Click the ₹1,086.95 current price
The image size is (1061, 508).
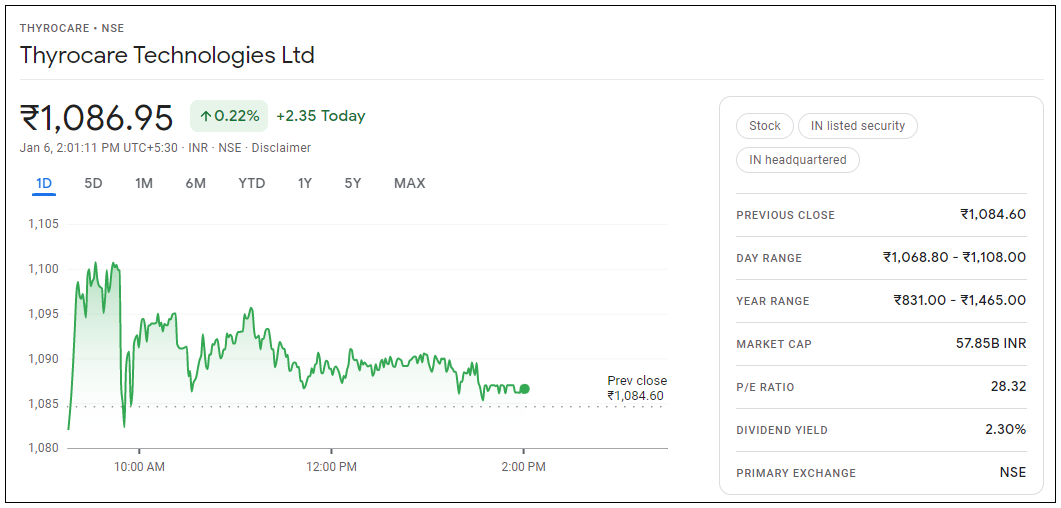click(x=97, y=118)
